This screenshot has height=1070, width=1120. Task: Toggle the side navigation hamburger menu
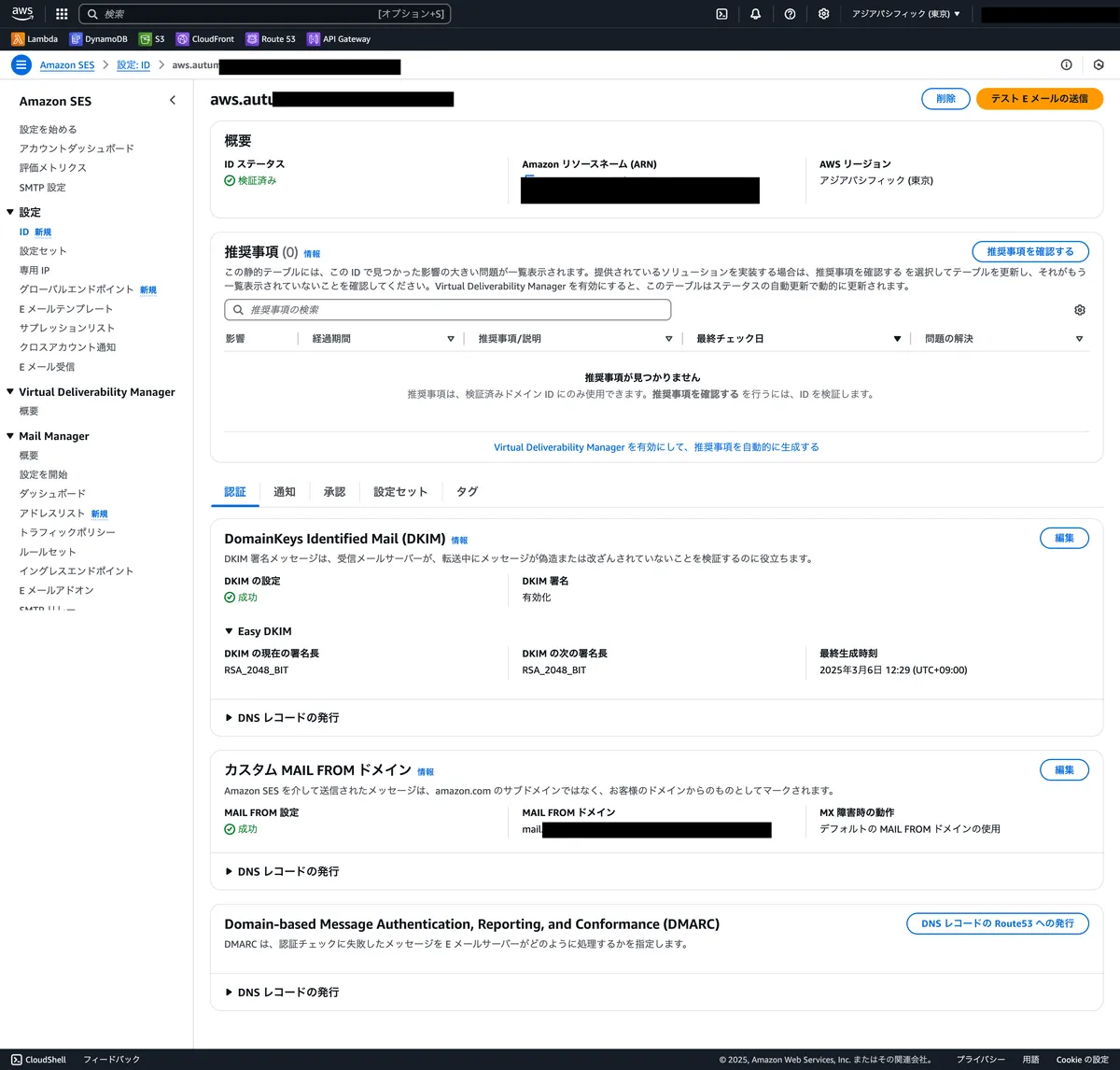(x=21, y=65)
